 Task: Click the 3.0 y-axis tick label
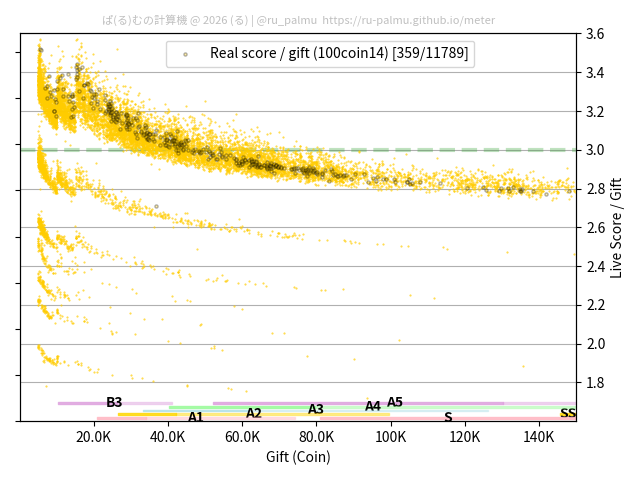coord(594,150)
